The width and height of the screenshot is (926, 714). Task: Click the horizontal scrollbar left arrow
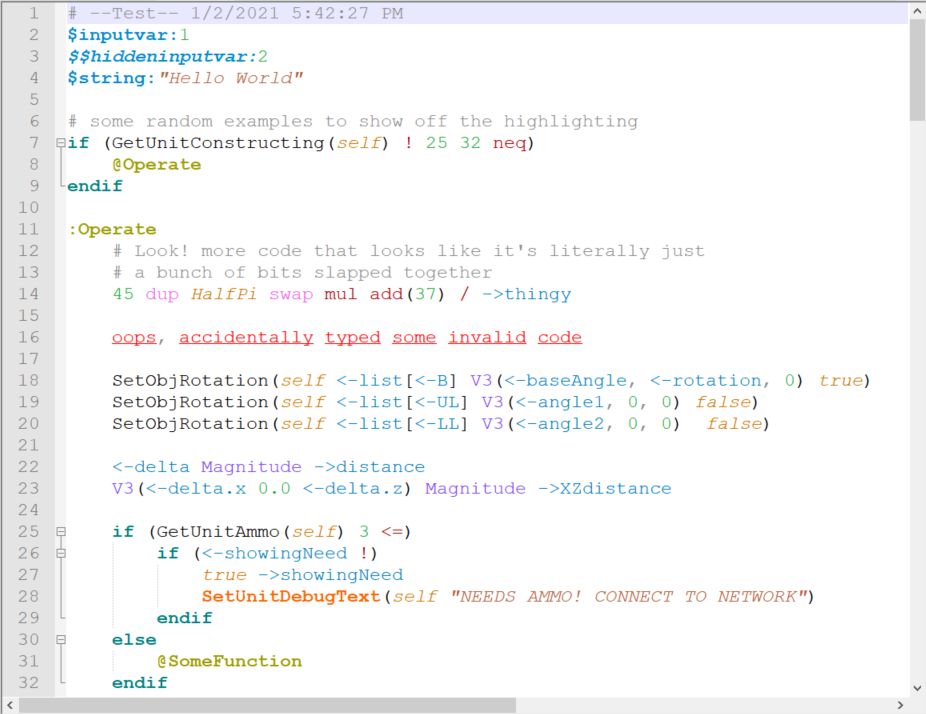[9, 705]
